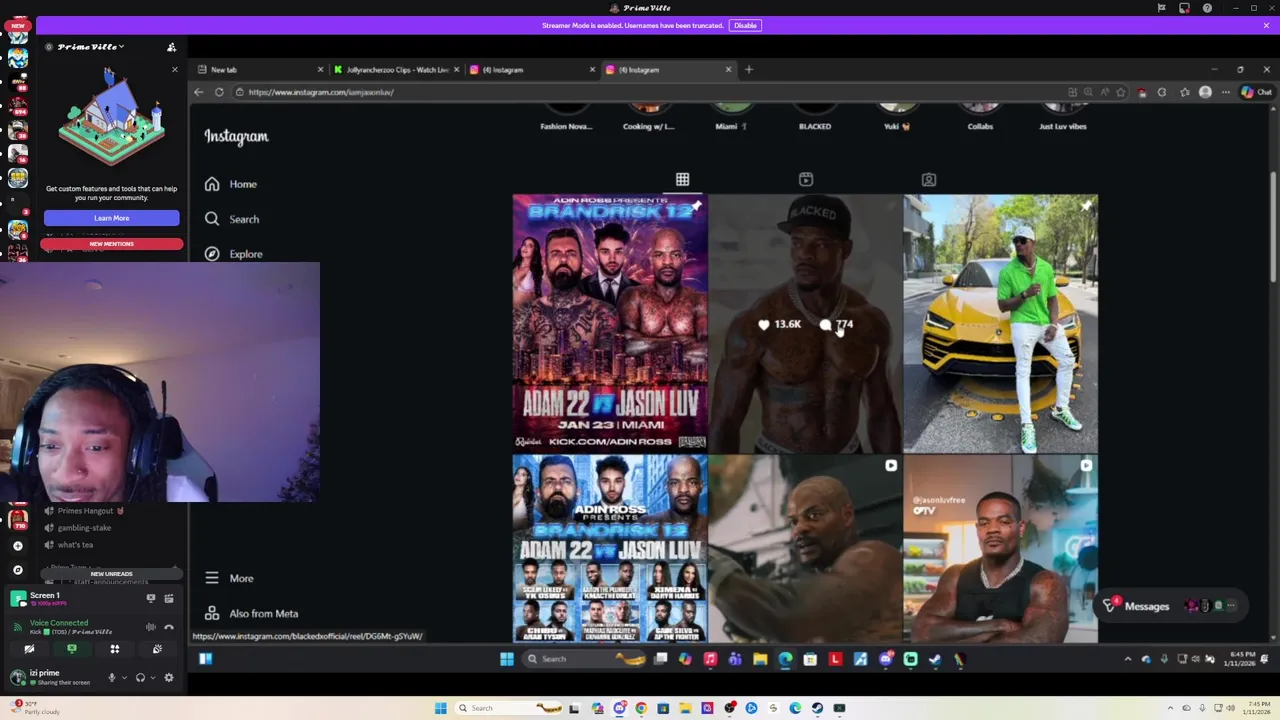Open Instagram Search in the sidebar

[x=232, y=219]
